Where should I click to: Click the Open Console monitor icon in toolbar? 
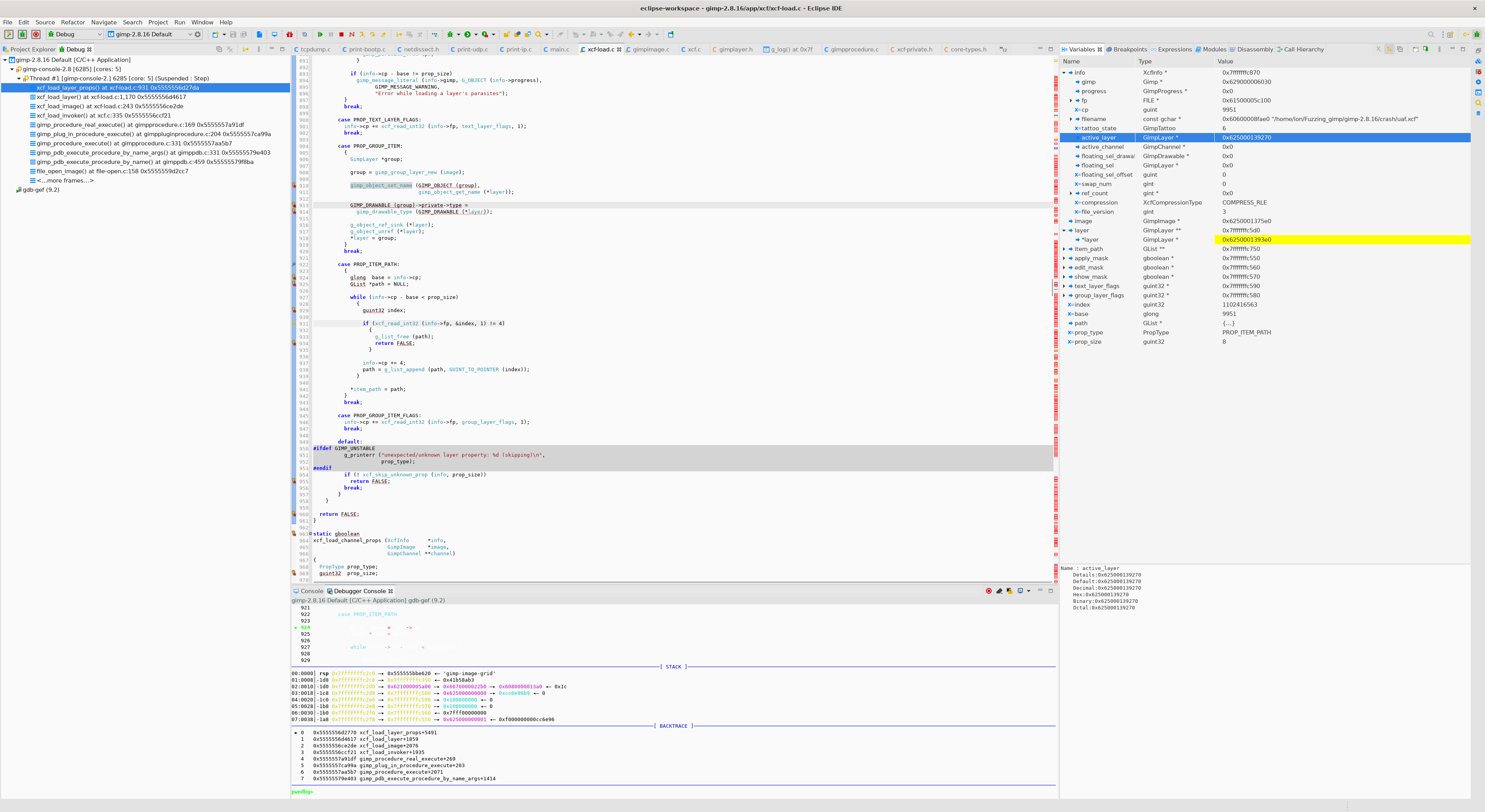click(x=275, y=34)
